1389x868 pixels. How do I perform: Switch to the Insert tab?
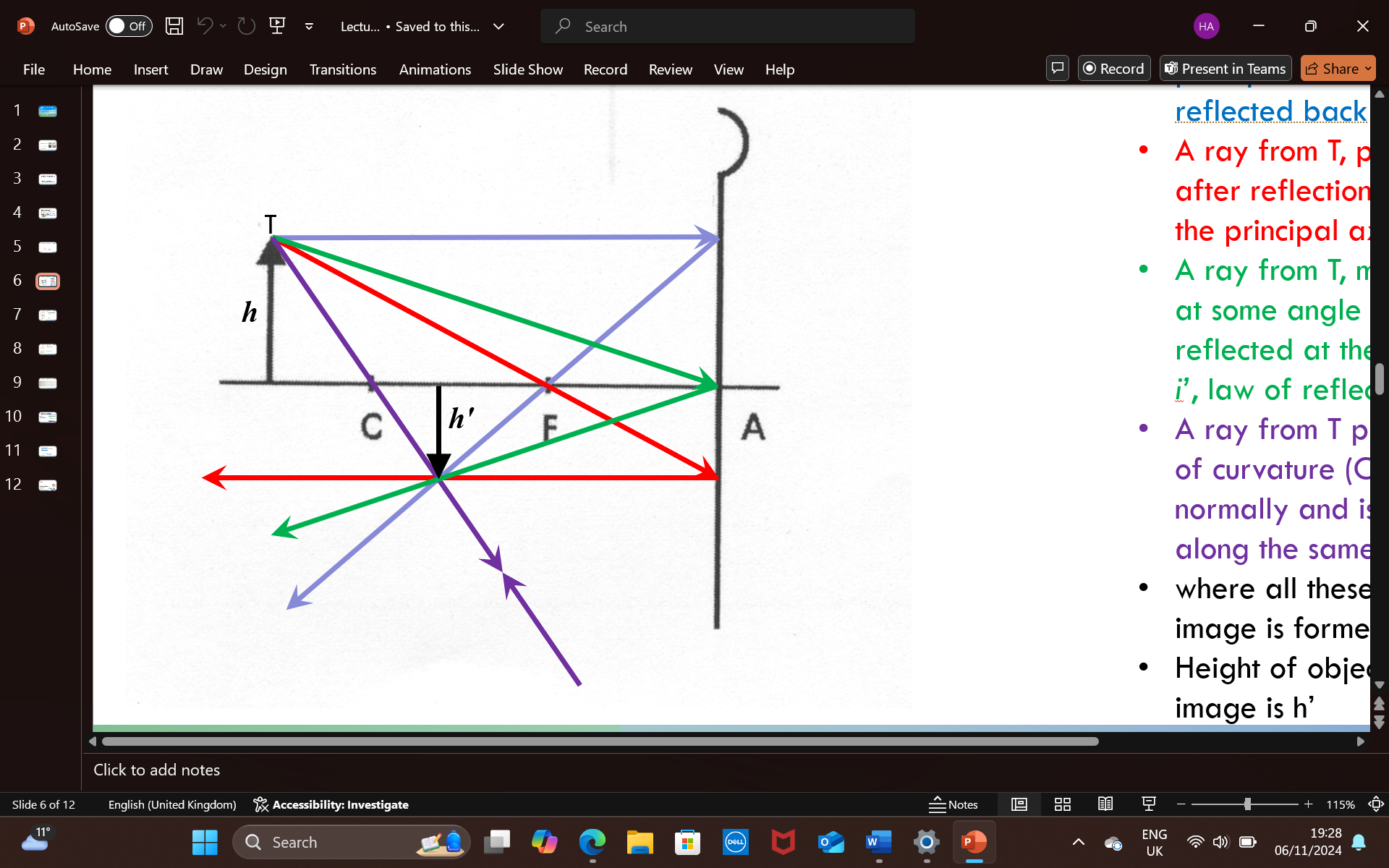click(150, 69)
